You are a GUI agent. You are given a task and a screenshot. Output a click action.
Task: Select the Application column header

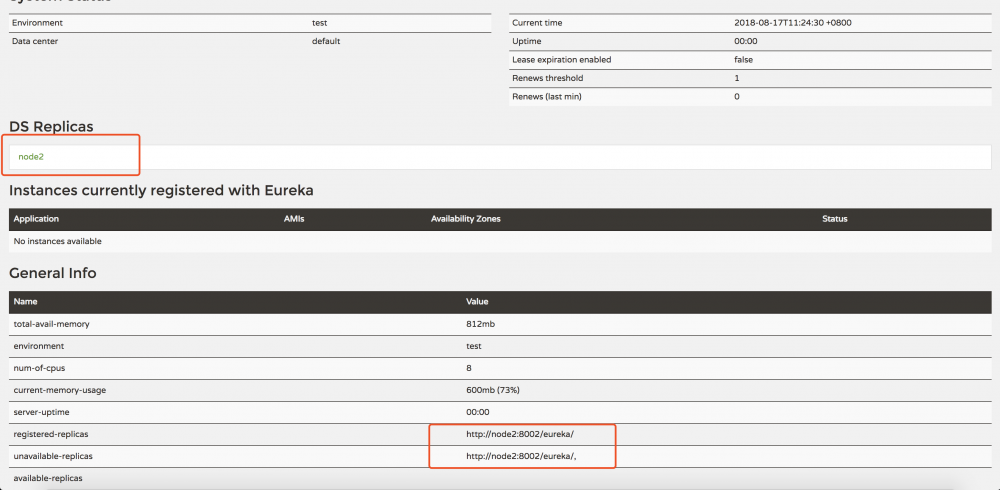36,218
